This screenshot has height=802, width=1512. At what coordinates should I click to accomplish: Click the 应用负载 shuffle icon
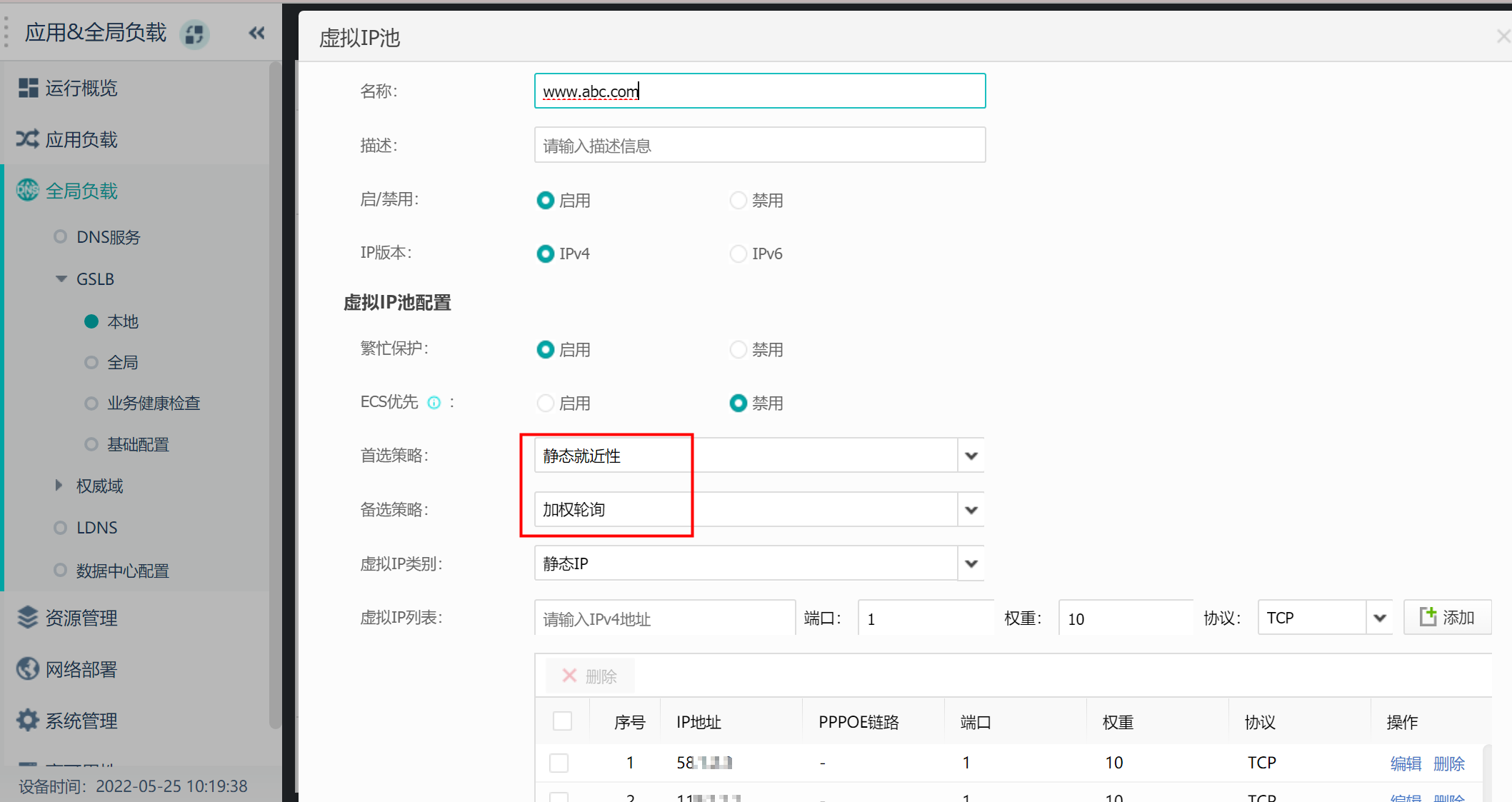point(28,139)
